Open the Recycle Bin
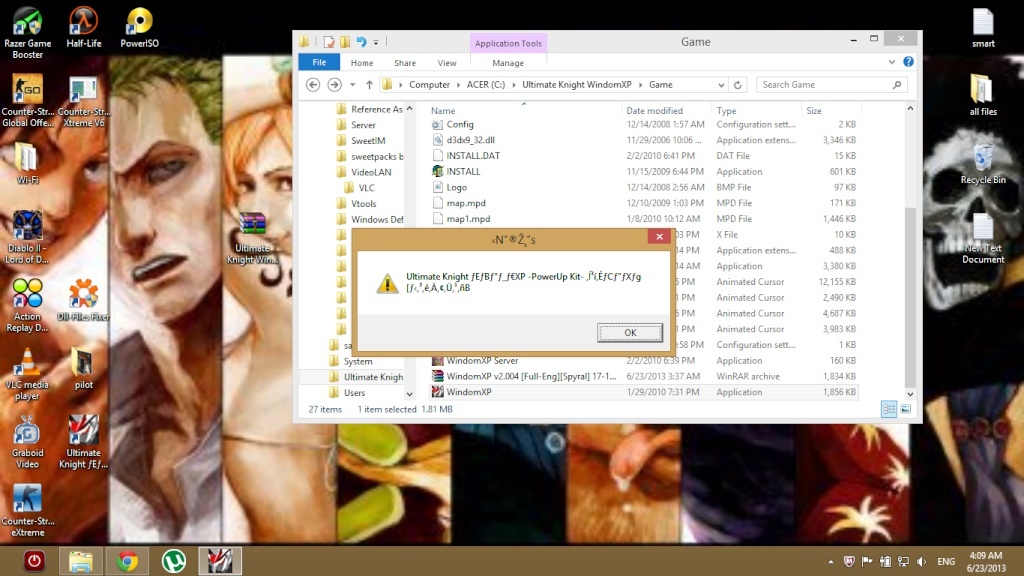 tap(983, 163)
